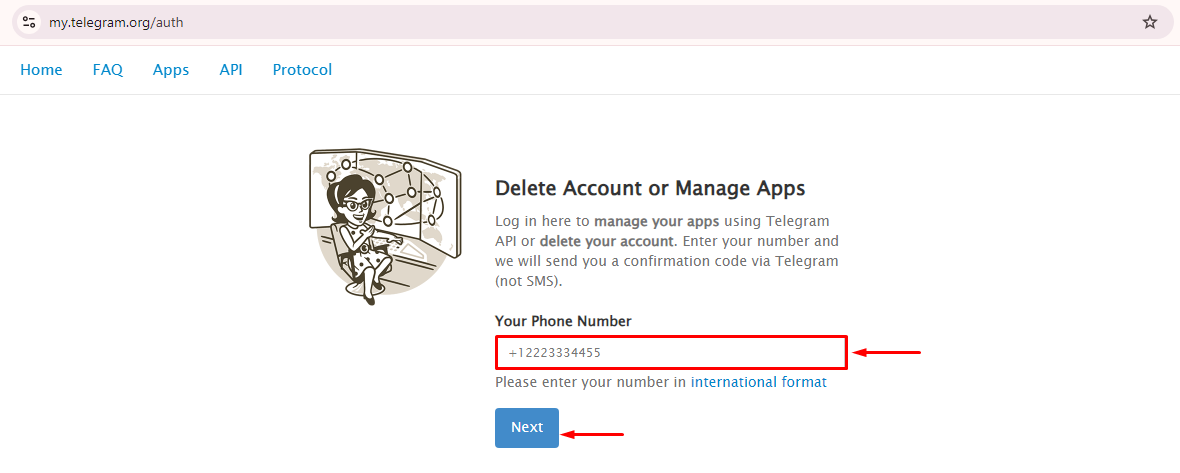Image resolution: width=1180 pixels, height=473 pixels.
Task: Open the Protocol navigation link
Action: click(x=302, y=70)
